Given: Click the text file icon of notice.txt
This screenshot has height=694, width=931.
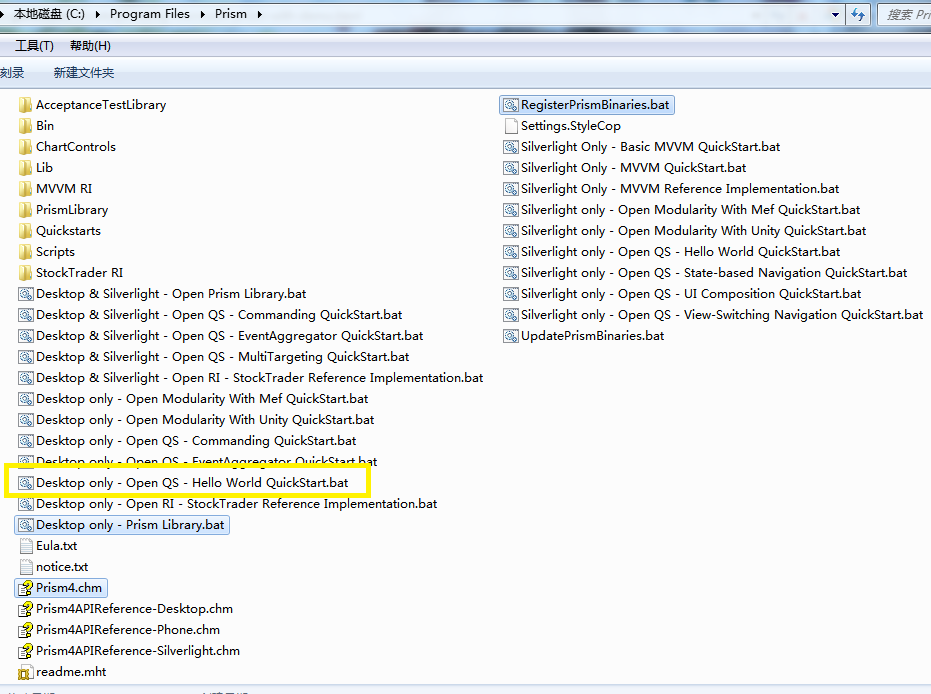Looking at the screenshot, I should pyautogui.click(x=26, y=567).
